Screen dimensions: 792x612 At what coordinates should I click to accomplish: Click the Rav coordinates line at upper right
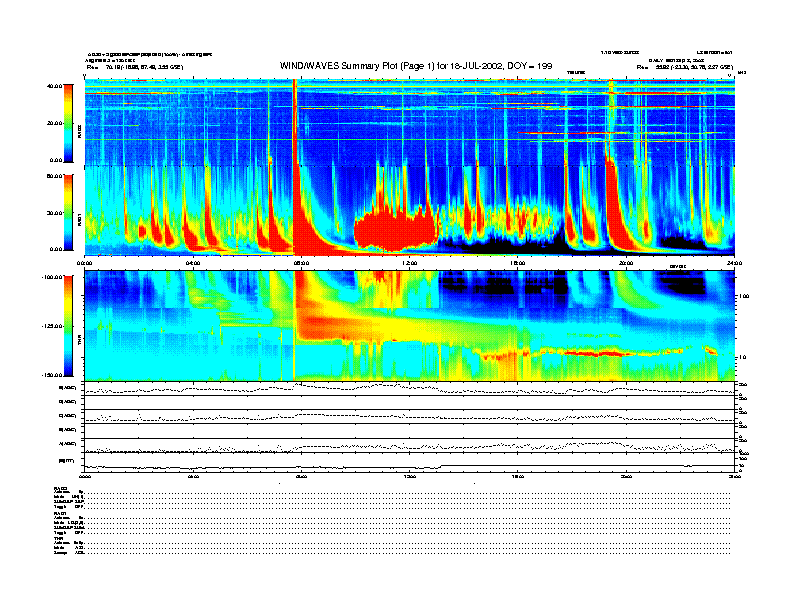pos(685,67)
